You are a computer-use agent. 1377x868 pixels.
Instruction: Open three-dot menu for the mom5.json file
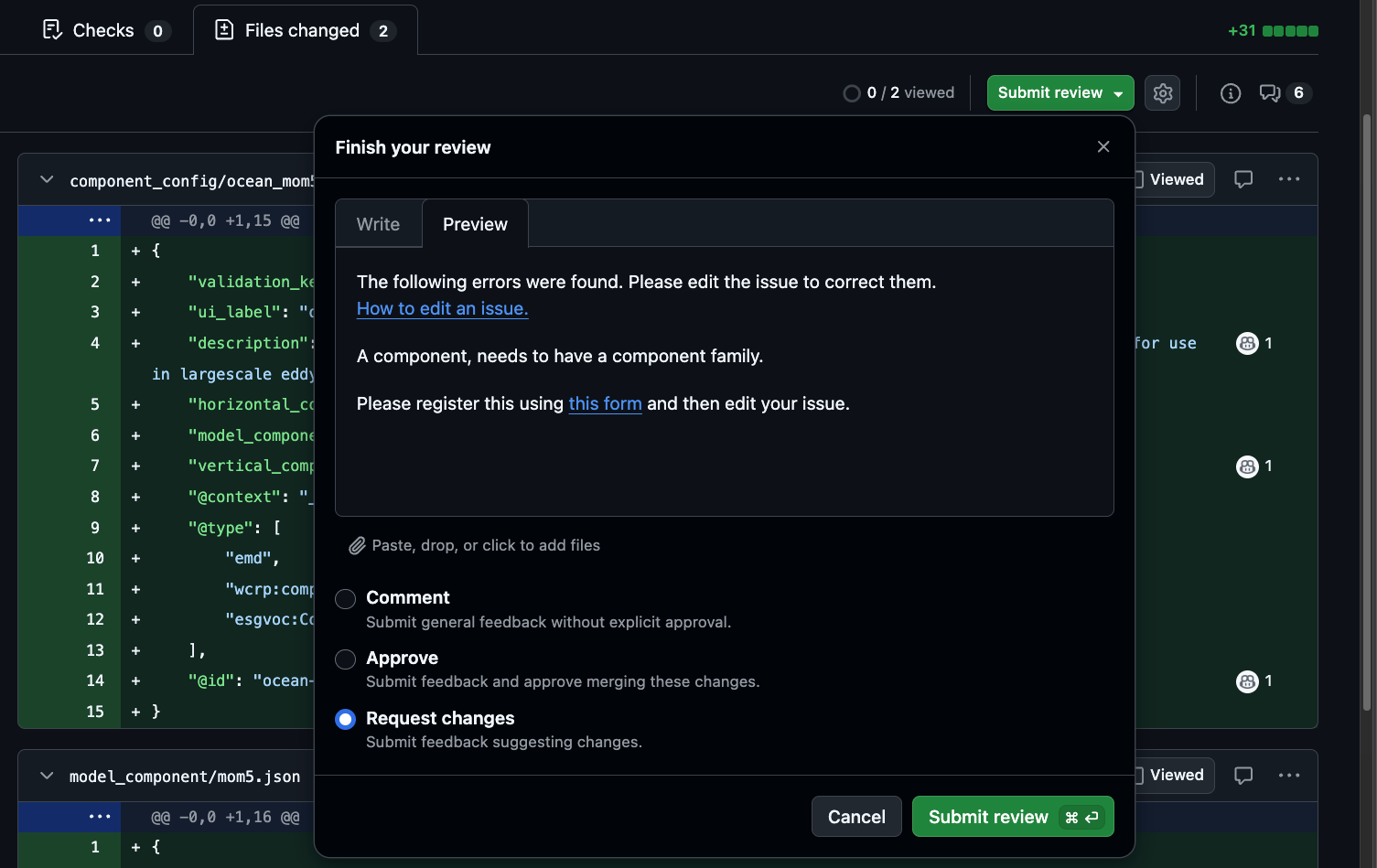(x=1288, y=776)
